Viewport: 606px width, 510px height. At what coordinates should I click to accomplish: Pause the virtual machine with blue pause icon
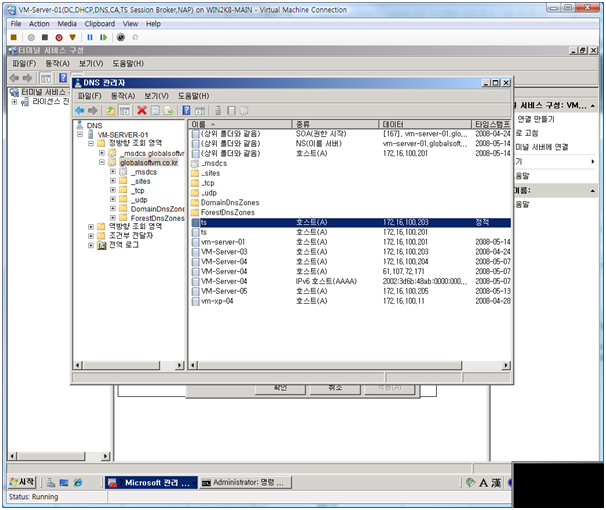tap(90, 37)
